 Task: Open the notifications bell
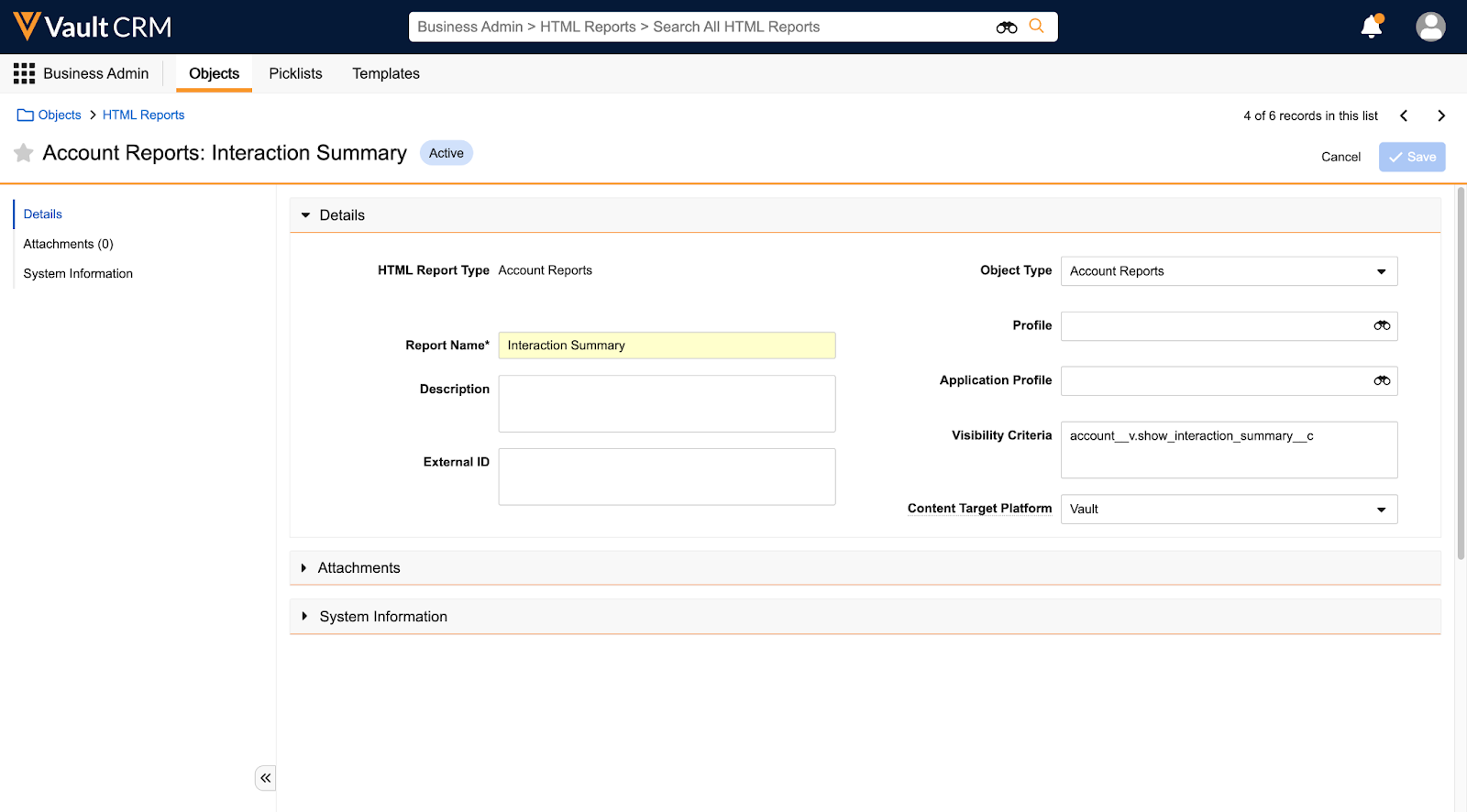1371,27
